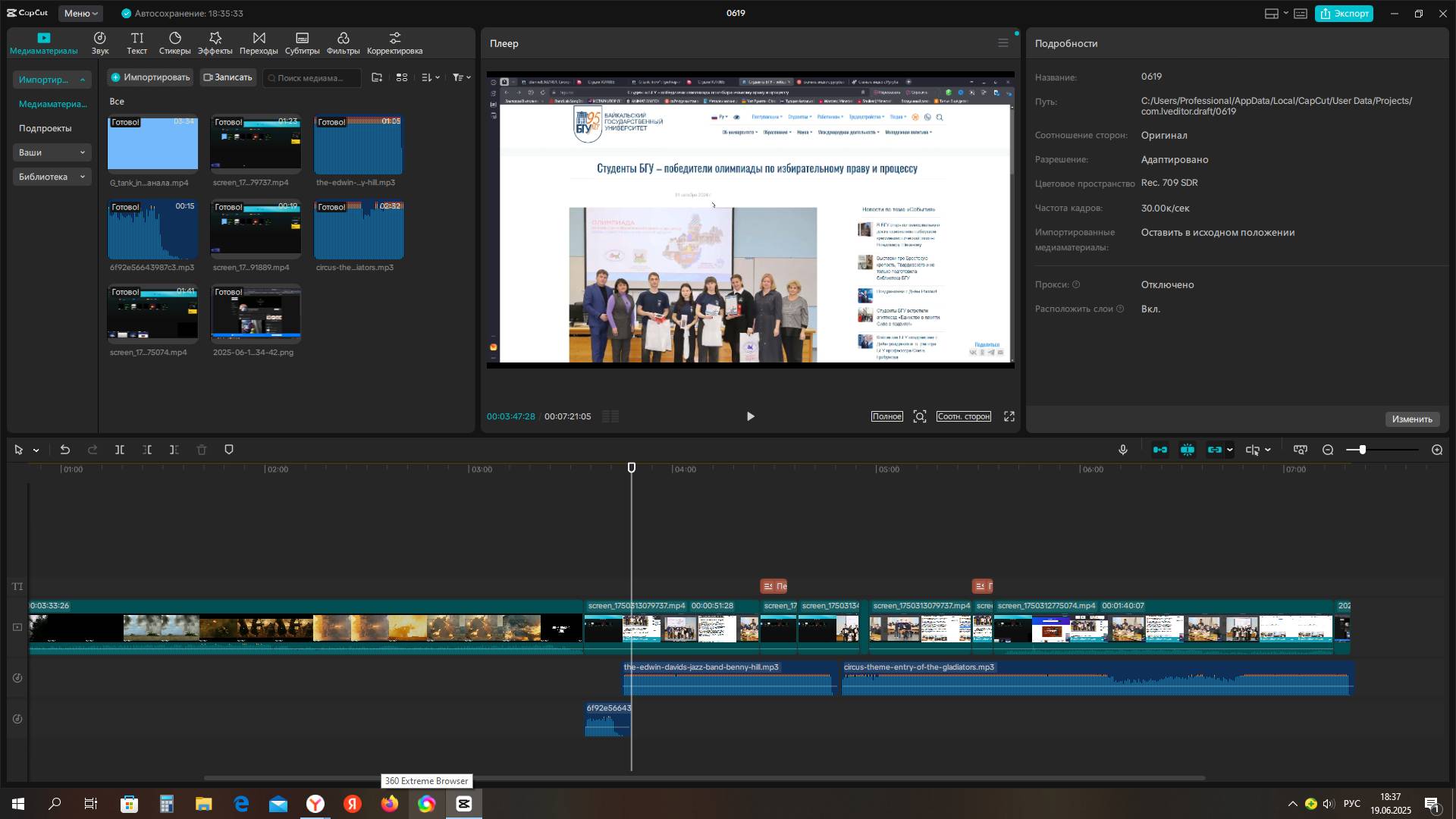Enter fullscreen preview in the player
1456x819 pixels.
[x=1009, y=416]
